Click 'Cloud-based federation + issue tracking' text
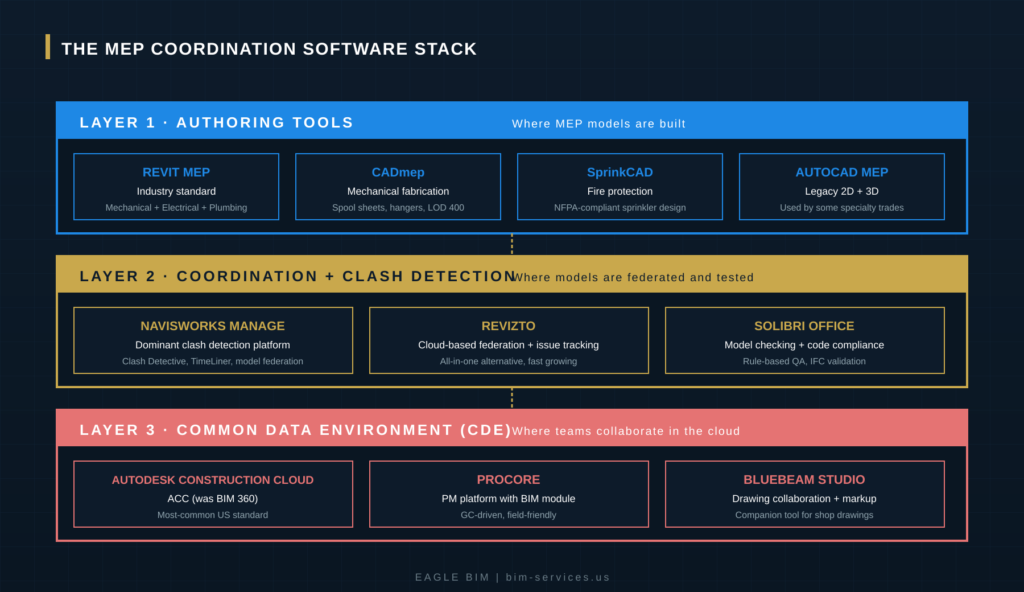The width and height of the screenshot is (1024, 592). (508, 345)
